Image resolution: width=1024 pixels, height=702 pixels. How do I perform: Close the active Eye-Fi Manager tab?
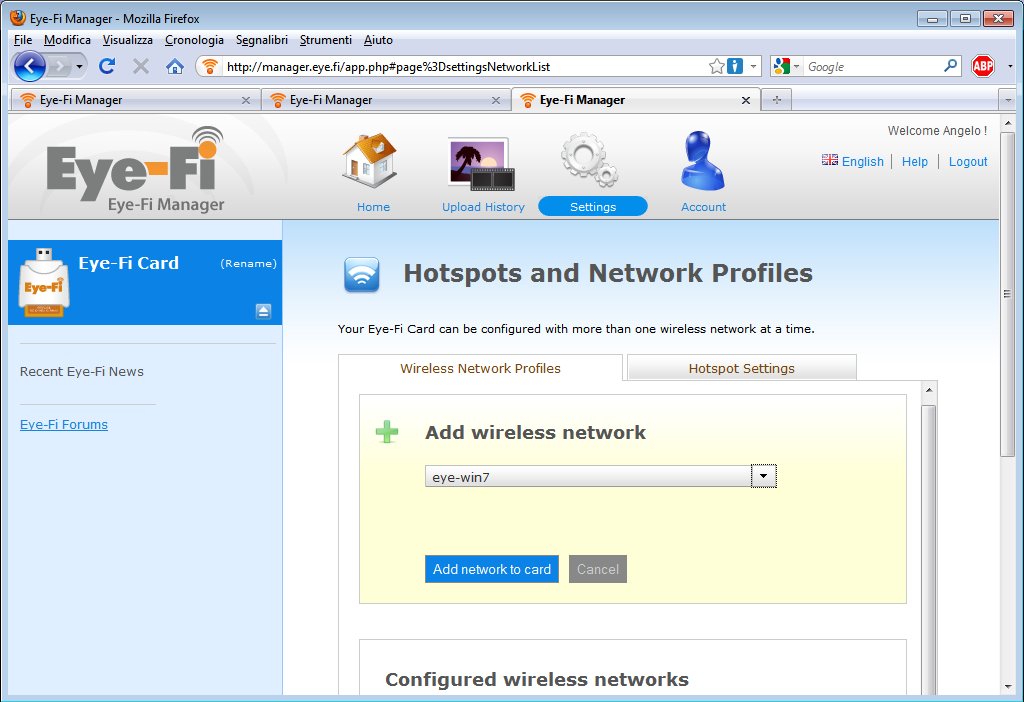746,100
